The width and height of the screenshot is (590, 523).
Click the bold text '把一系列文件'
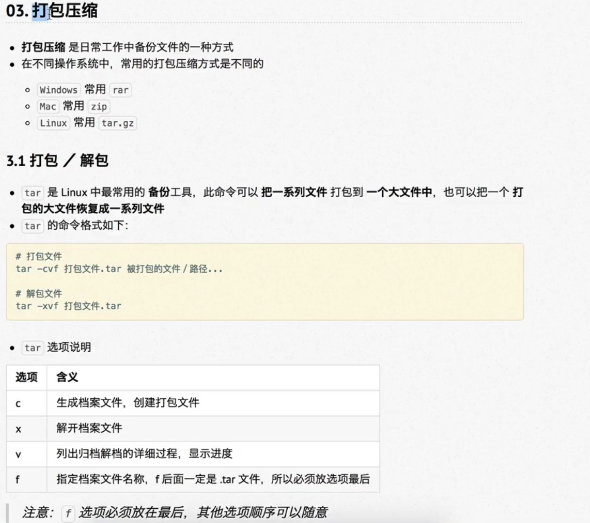(x=294, y=192)
